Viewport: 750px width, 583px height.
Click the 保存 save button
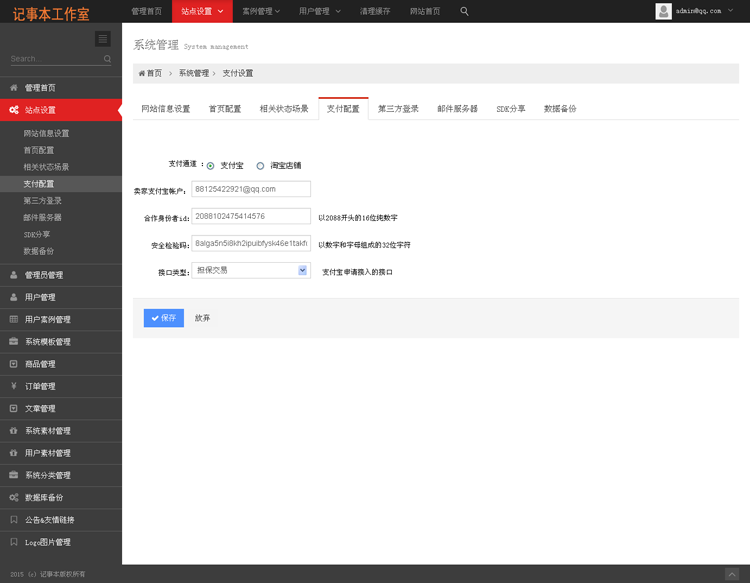[x=164, y=318]
